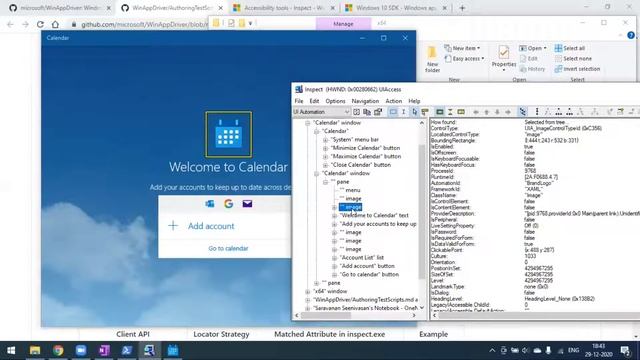Select "Welcome to Calendar" text in the tree
Screen dimensions: 640x360
pos(374,216)
